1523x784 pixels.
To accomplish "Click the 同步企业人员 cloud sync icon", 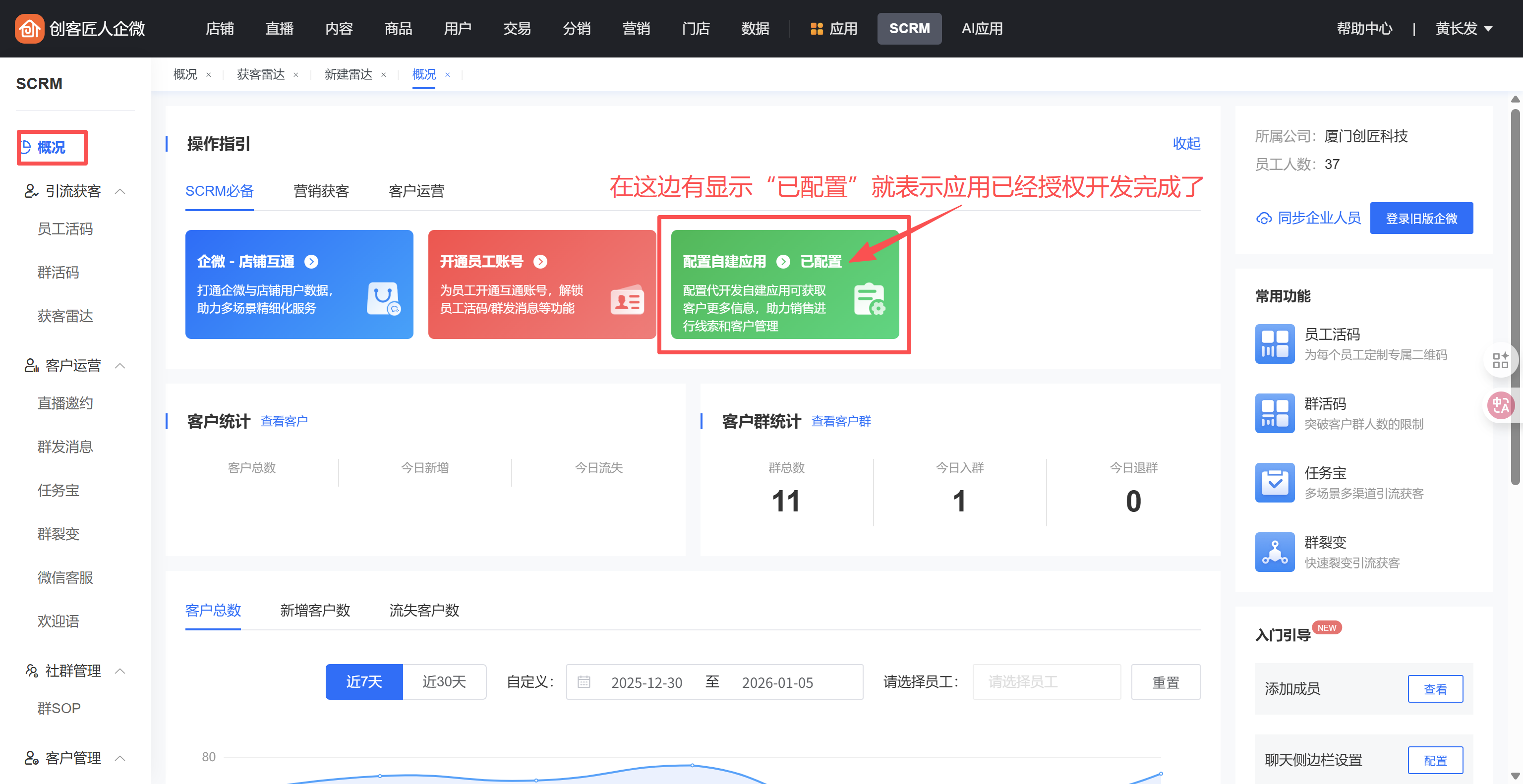I will click(1263, 219).
